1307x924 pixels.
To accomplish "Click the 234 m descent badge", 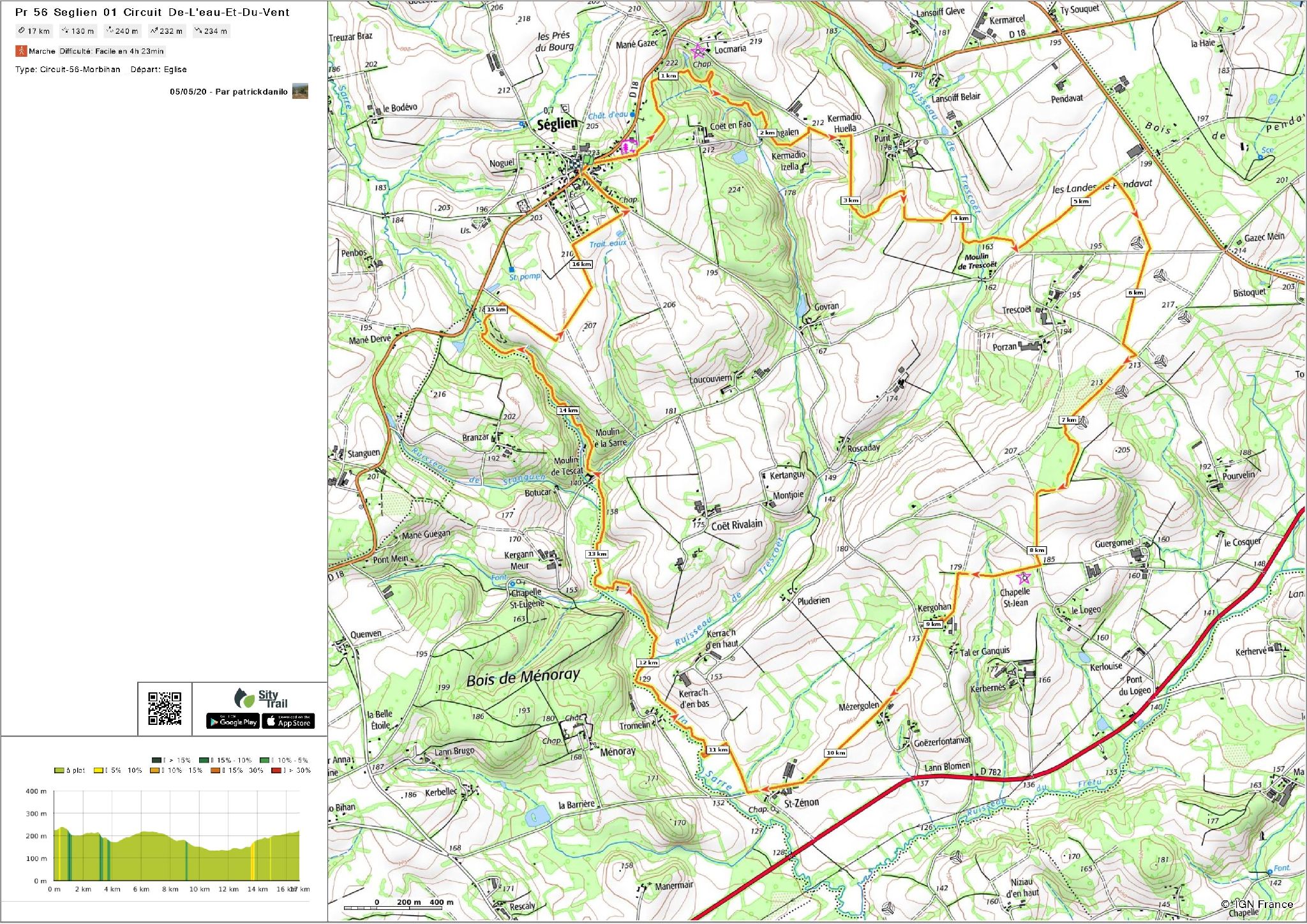I will [x=211, y=31].
